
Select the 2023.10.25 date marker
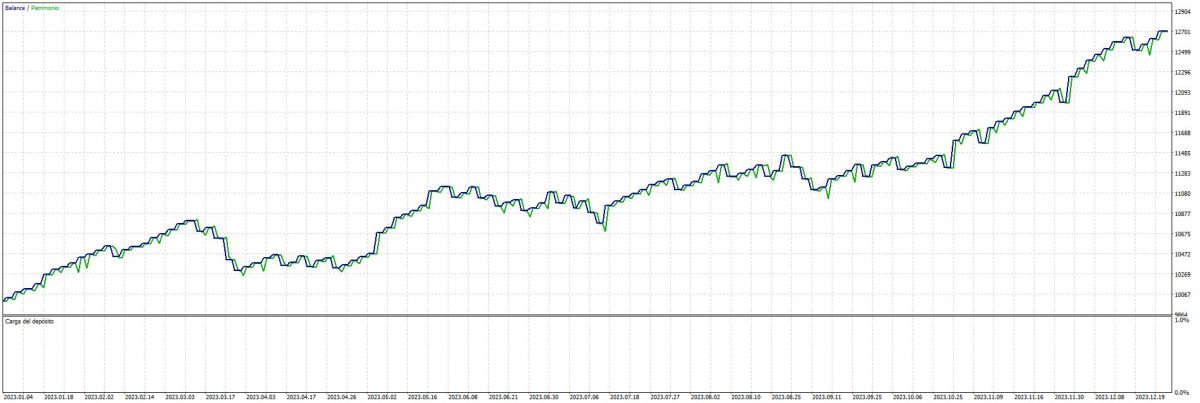click(954, 397)
